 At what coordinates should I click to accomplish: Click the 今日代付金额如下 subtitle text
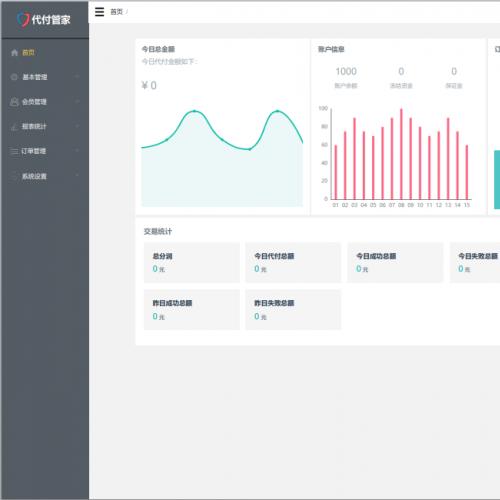tap(170, 62)
